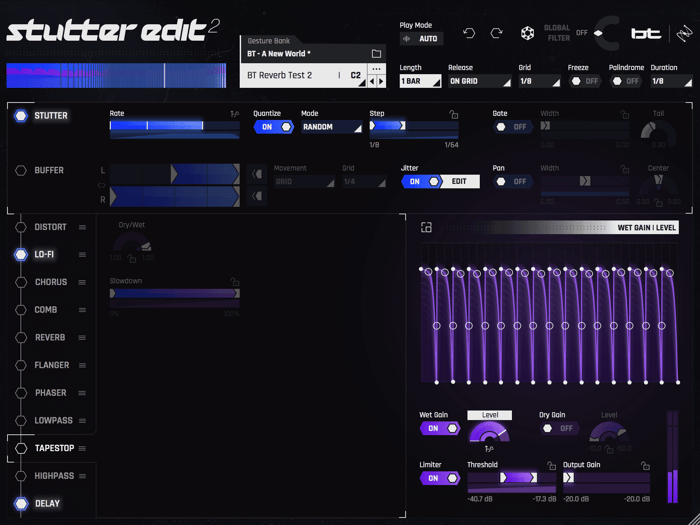Open the Grid 1/8 dropdown

click(539, 81)
